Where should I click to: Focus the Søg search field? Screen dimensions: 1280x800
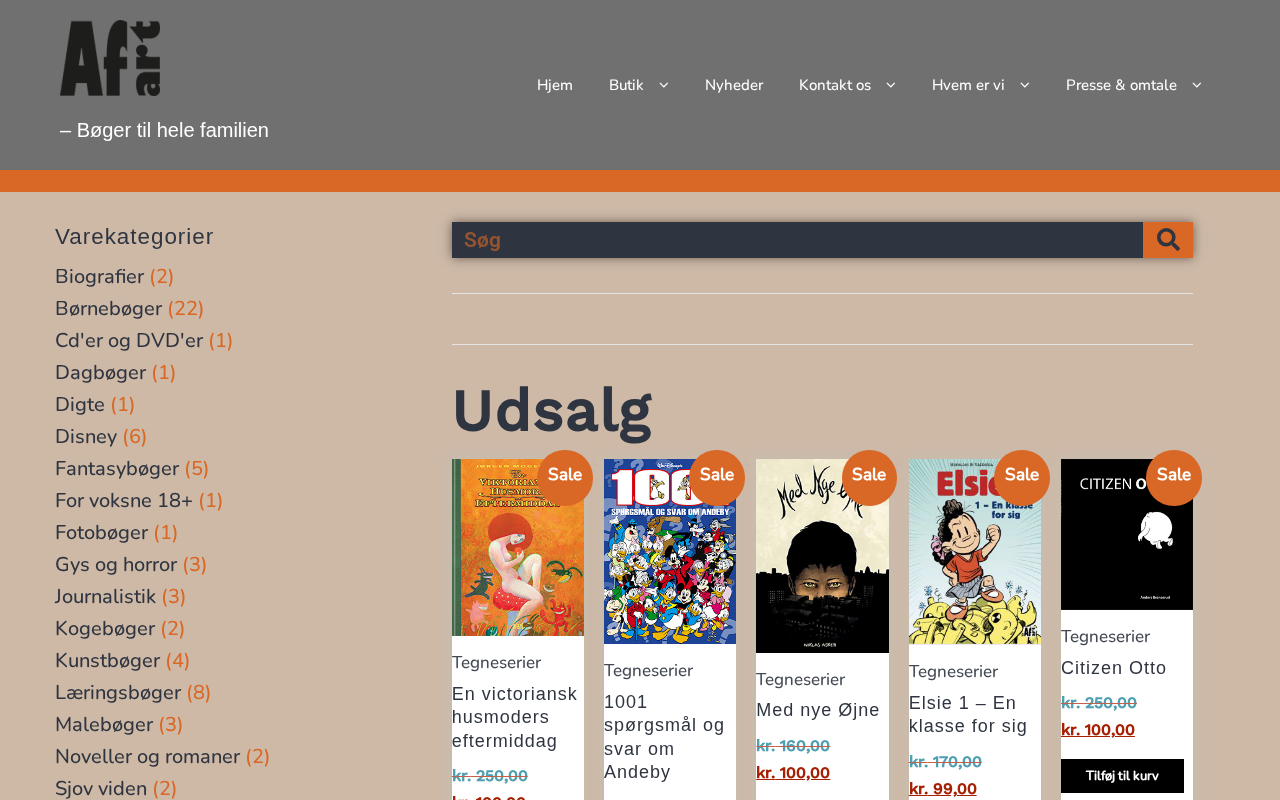[x=797, y=240]
